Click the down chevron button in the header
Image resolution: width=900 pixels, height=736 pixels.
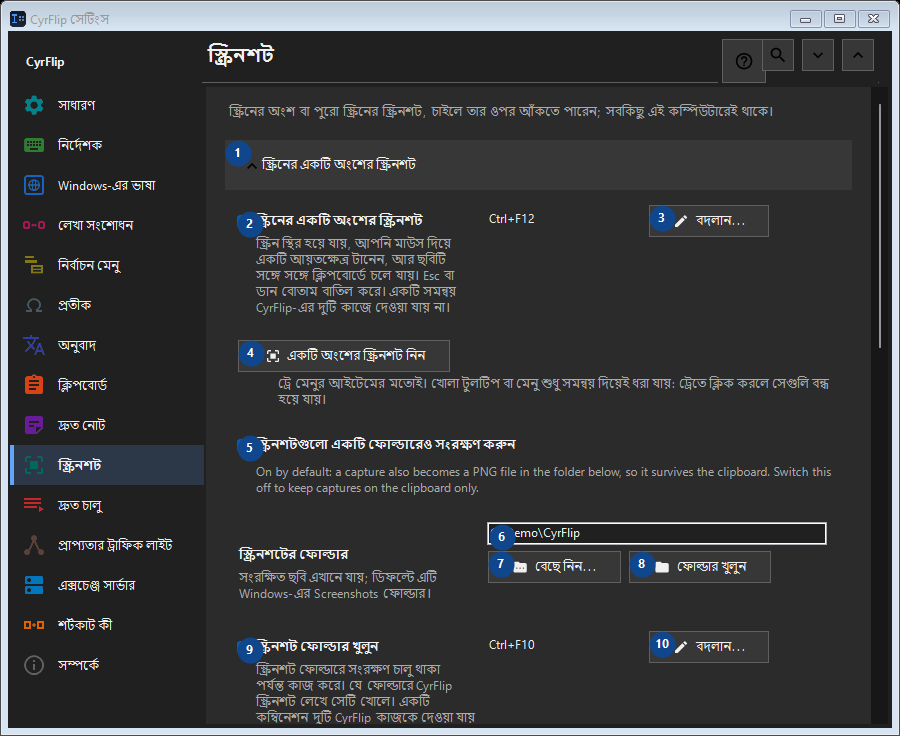click(x=818, y=55)
